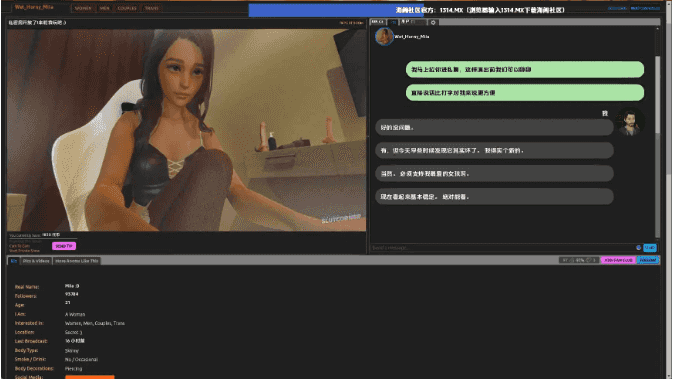
Task: Click the Last Broadcast label
Action: 31,341
